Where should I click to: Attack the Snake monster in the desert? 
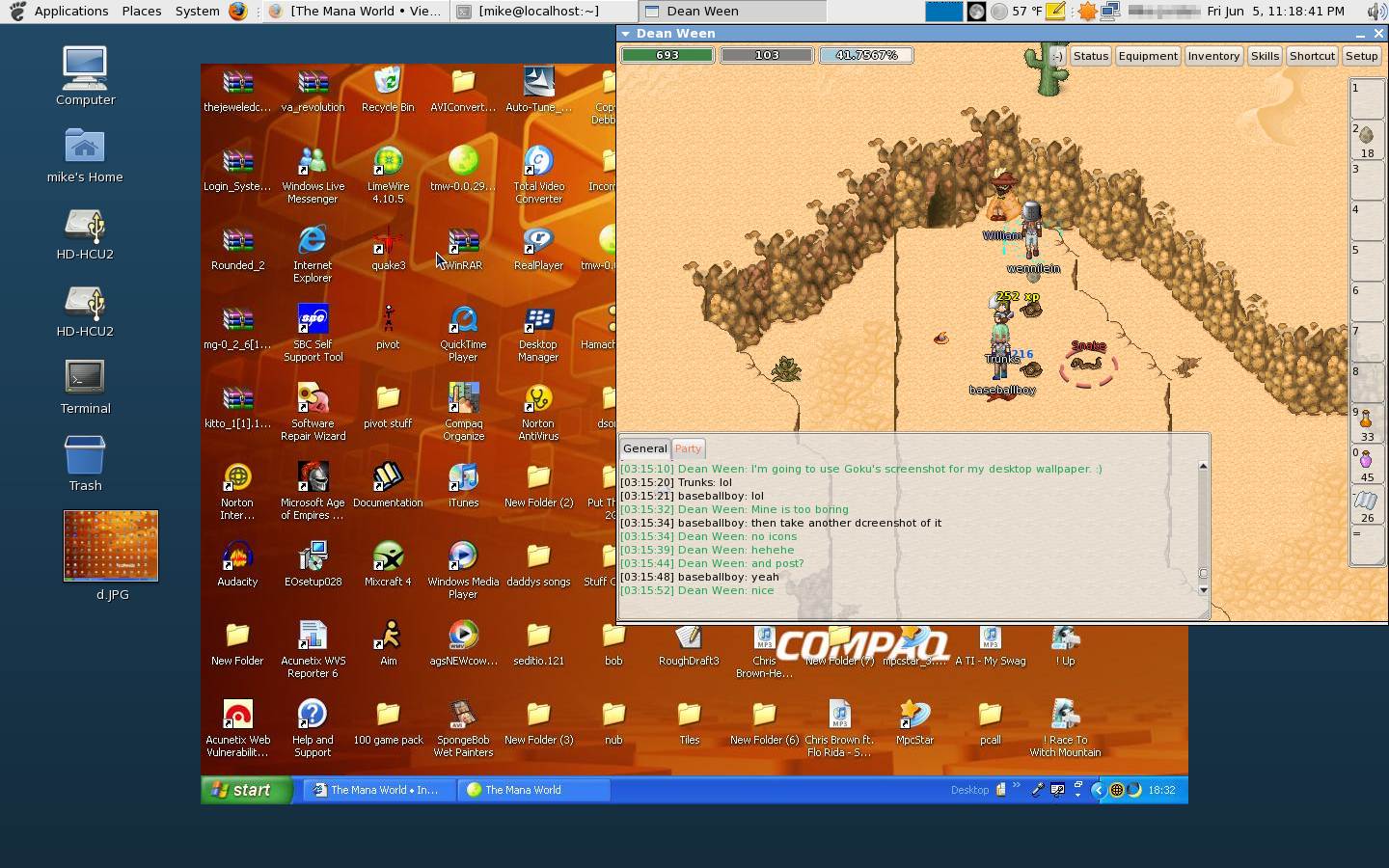1088,364
